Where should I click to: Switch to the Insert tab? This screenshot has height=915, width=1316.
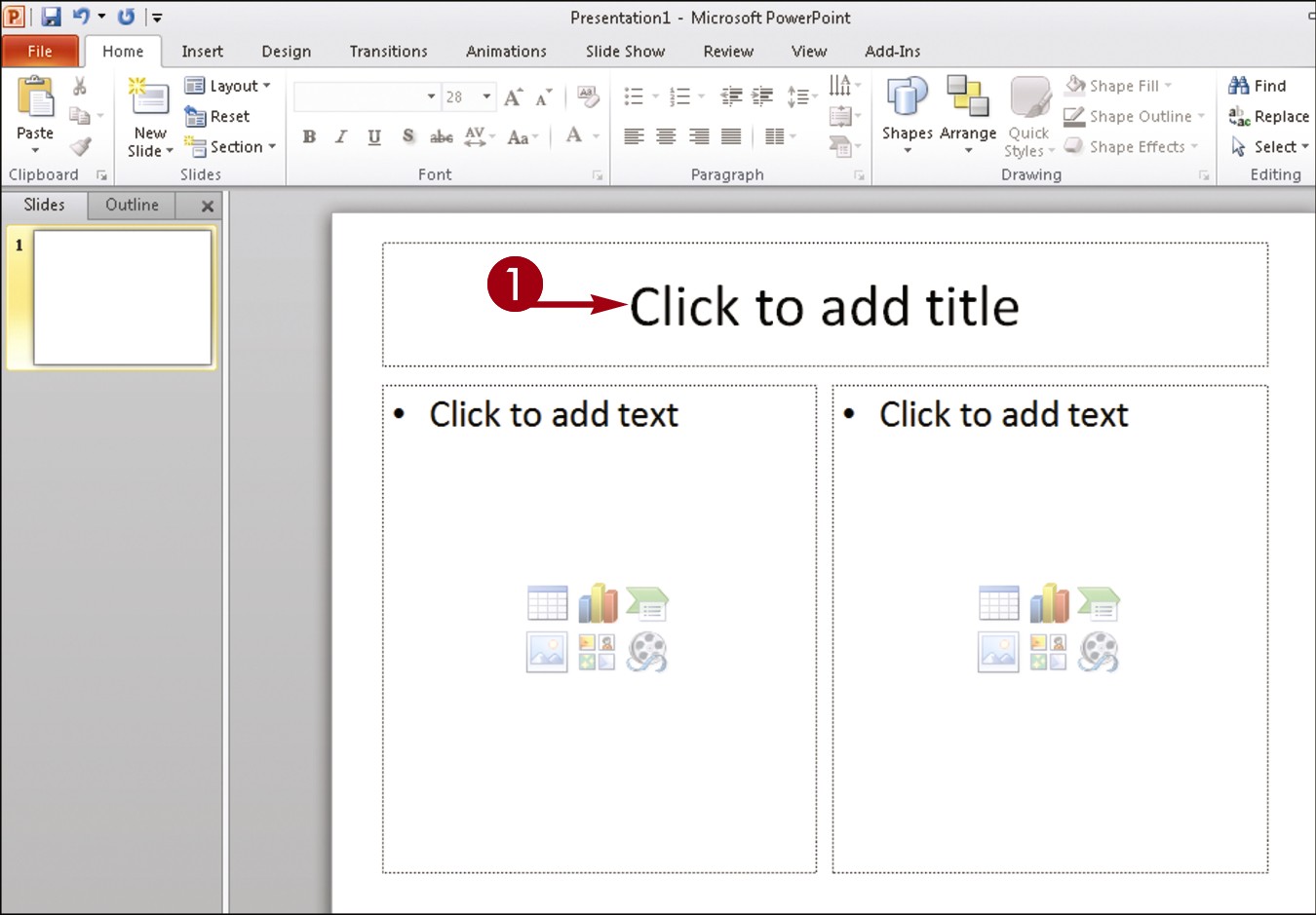coord(202,52)
